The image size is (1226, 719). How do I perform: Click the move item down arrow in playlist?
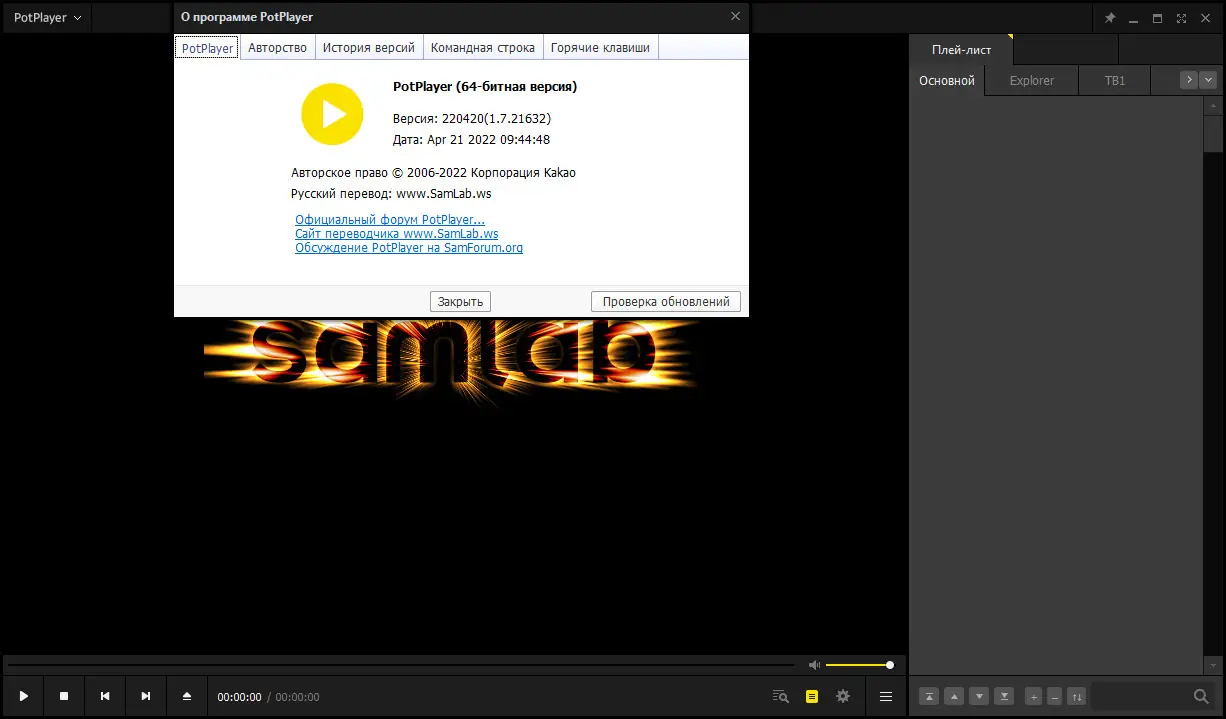pos(979,696)
